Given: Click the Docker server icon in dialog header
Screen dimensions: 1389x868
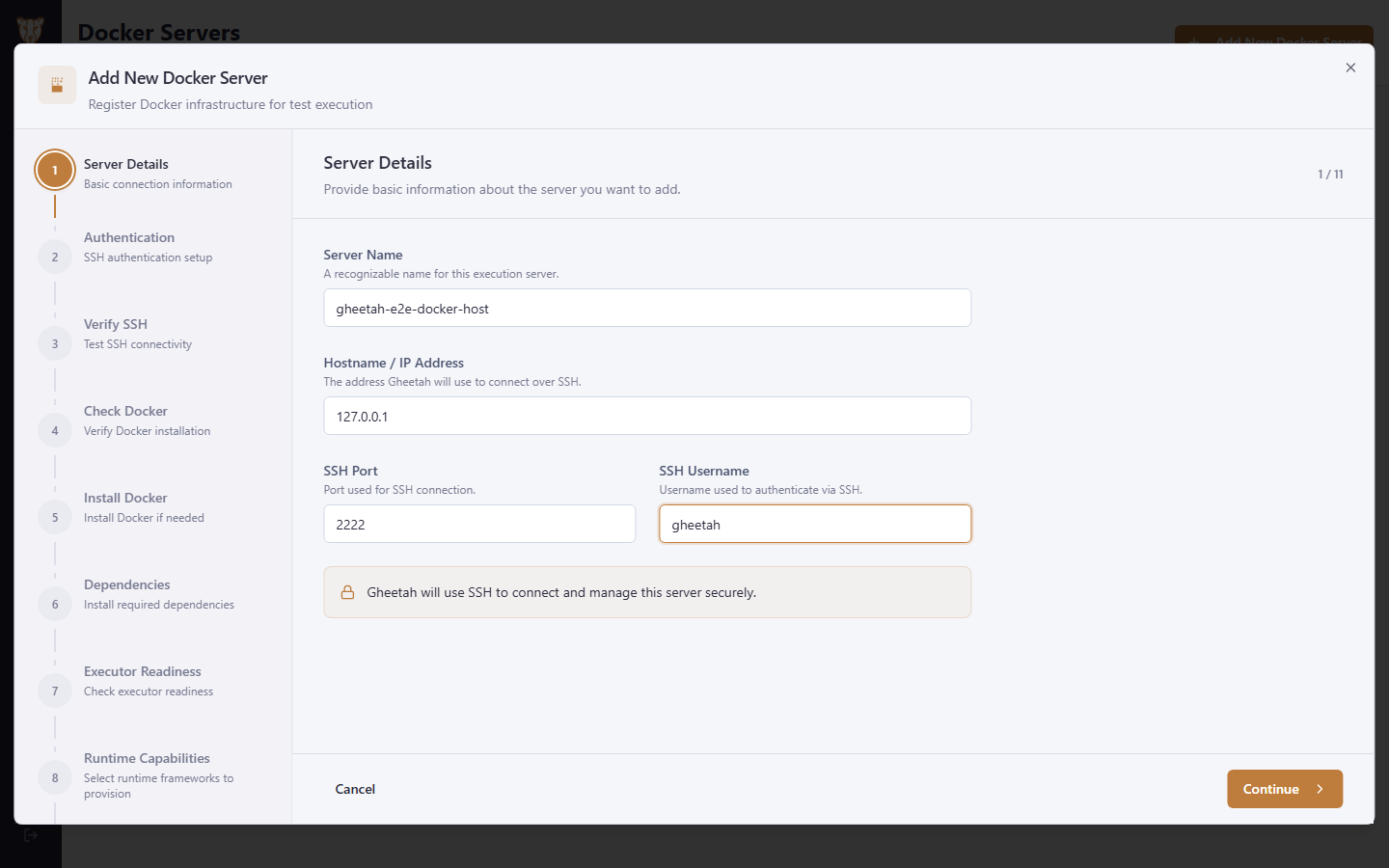Looking at the screenshot, I should (57, 85).
